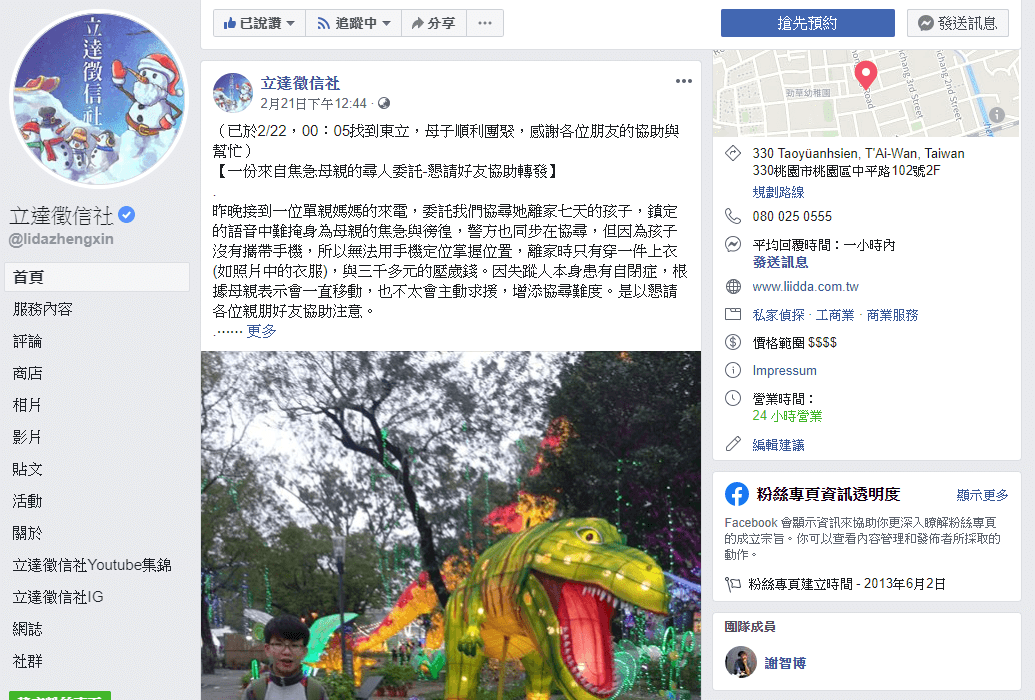Click the public globe icon by the post date
The image size is (1035, 700).
pos(384,103)
